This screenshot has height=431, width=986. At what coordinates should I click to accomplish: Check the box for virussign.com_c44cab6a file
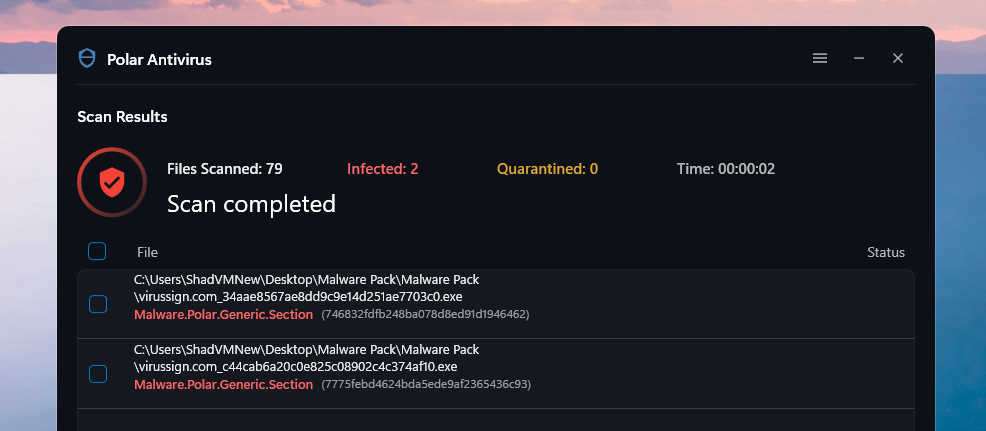tap(98, 374)
